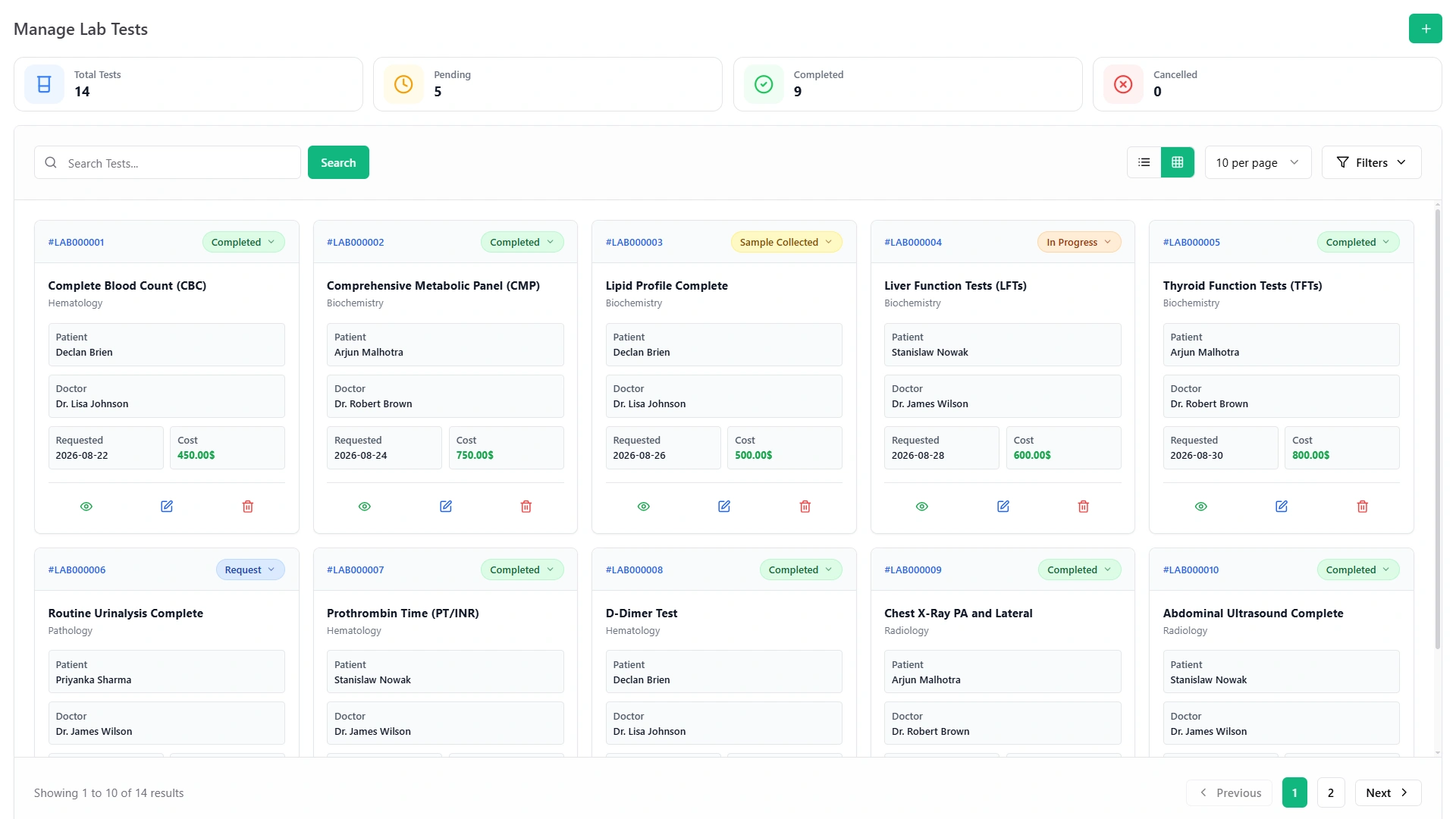
Task: Open test ID #LAB000004 link
Action: coord(913,243)
